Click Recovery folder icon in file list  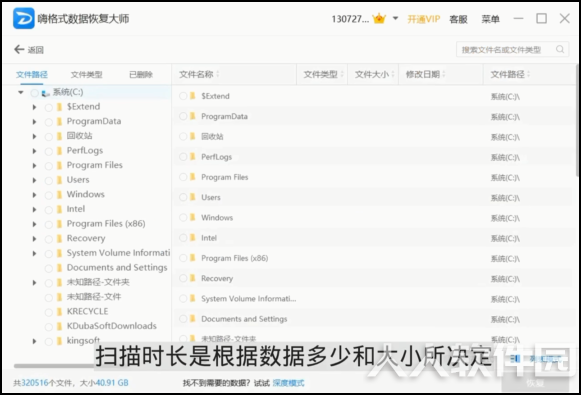point(193,278)
